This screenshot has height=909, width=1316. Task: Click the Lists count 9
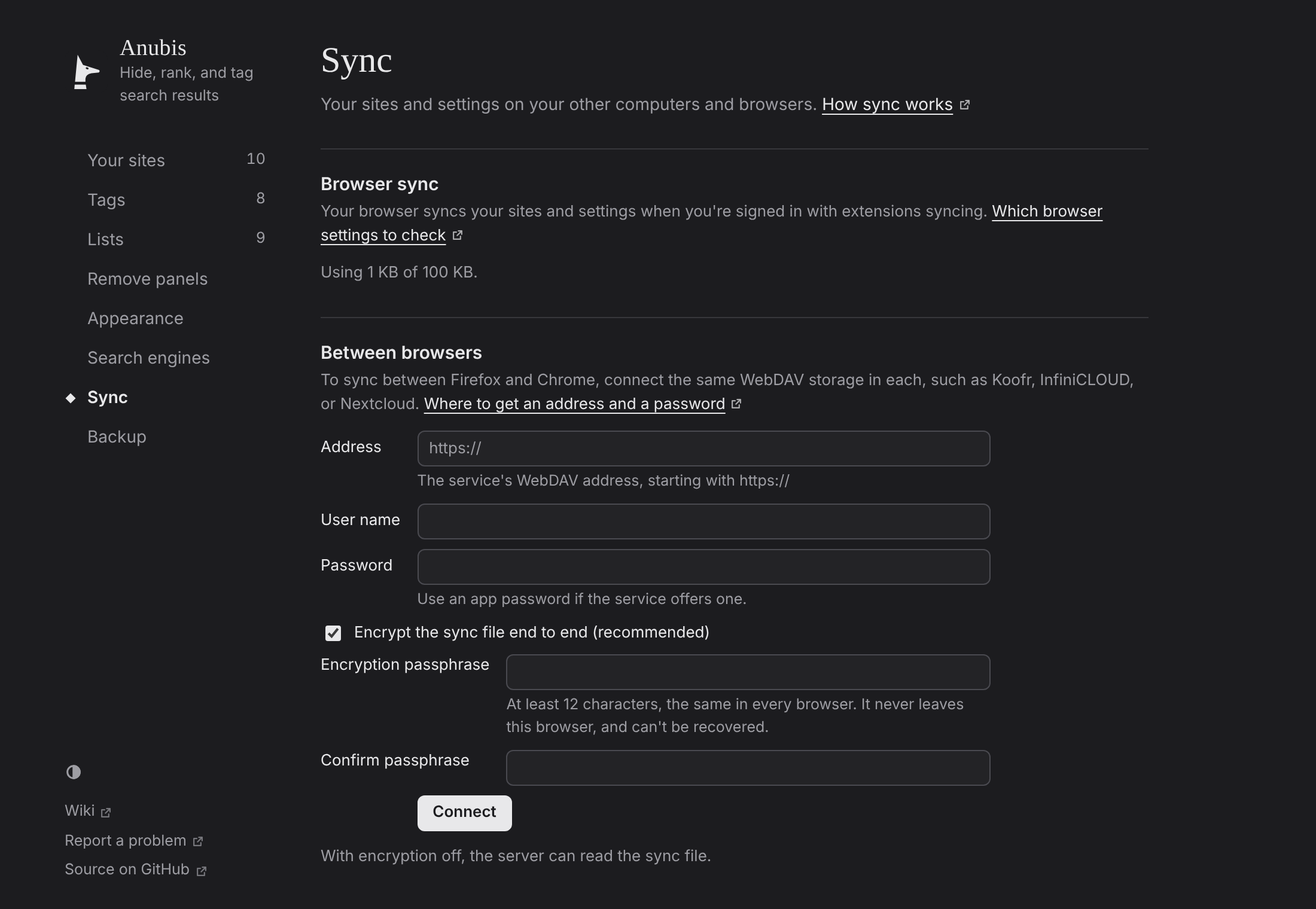(x=260, y=238)
